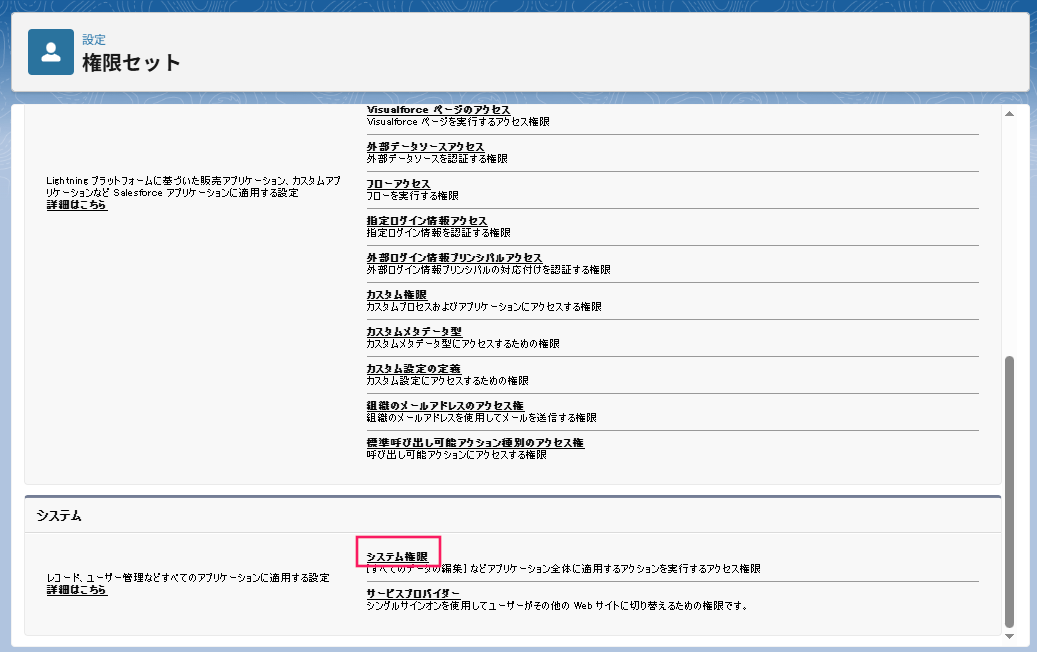Click text カスタムプロセスおよびアプリケーションにアクセスする権限
1037x652 pixels.
pyautogui.click(x=484, y=307)
